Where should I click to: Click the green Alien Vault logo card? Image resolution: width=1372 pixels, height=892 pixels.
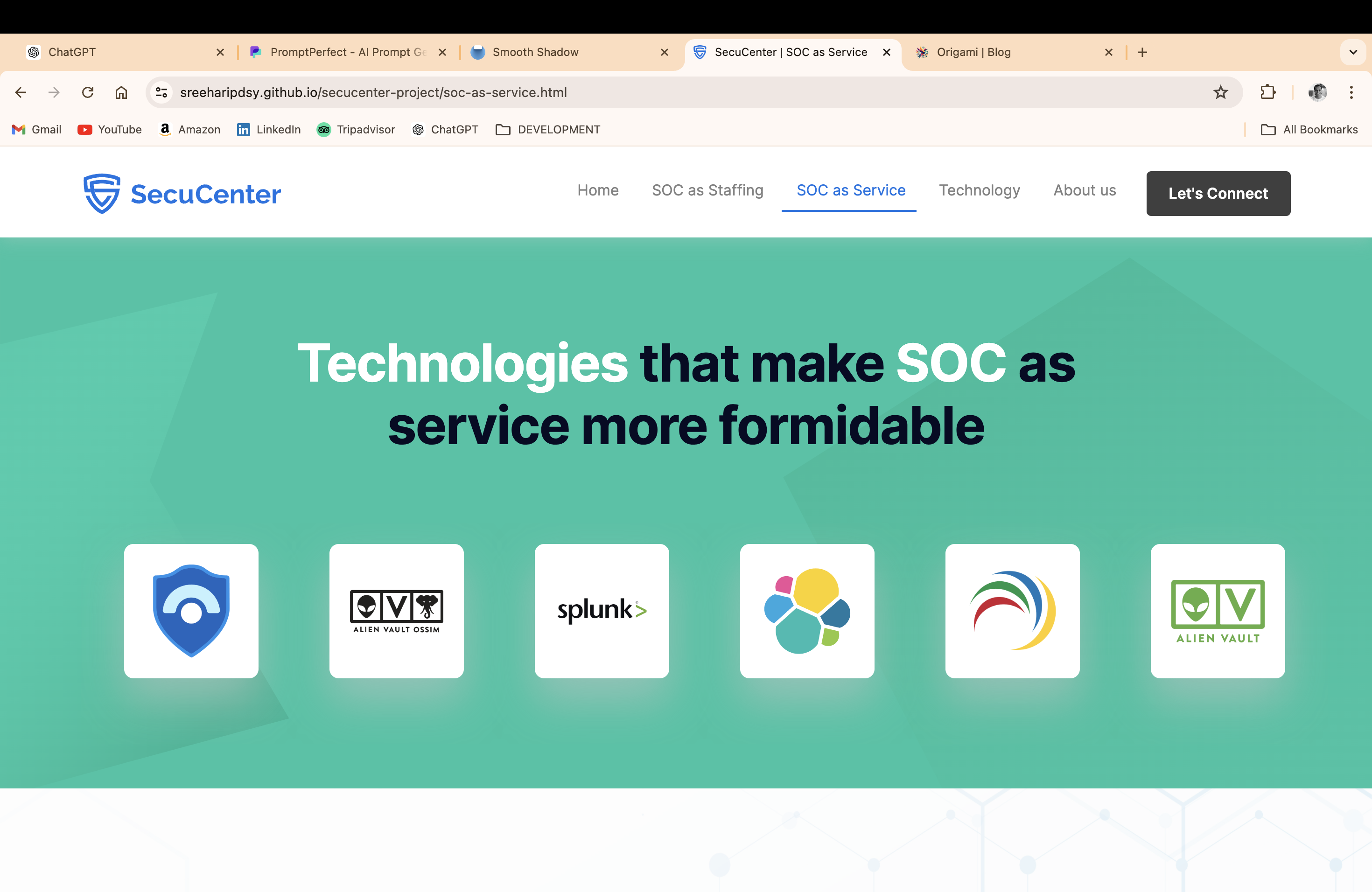point(1217,611)
